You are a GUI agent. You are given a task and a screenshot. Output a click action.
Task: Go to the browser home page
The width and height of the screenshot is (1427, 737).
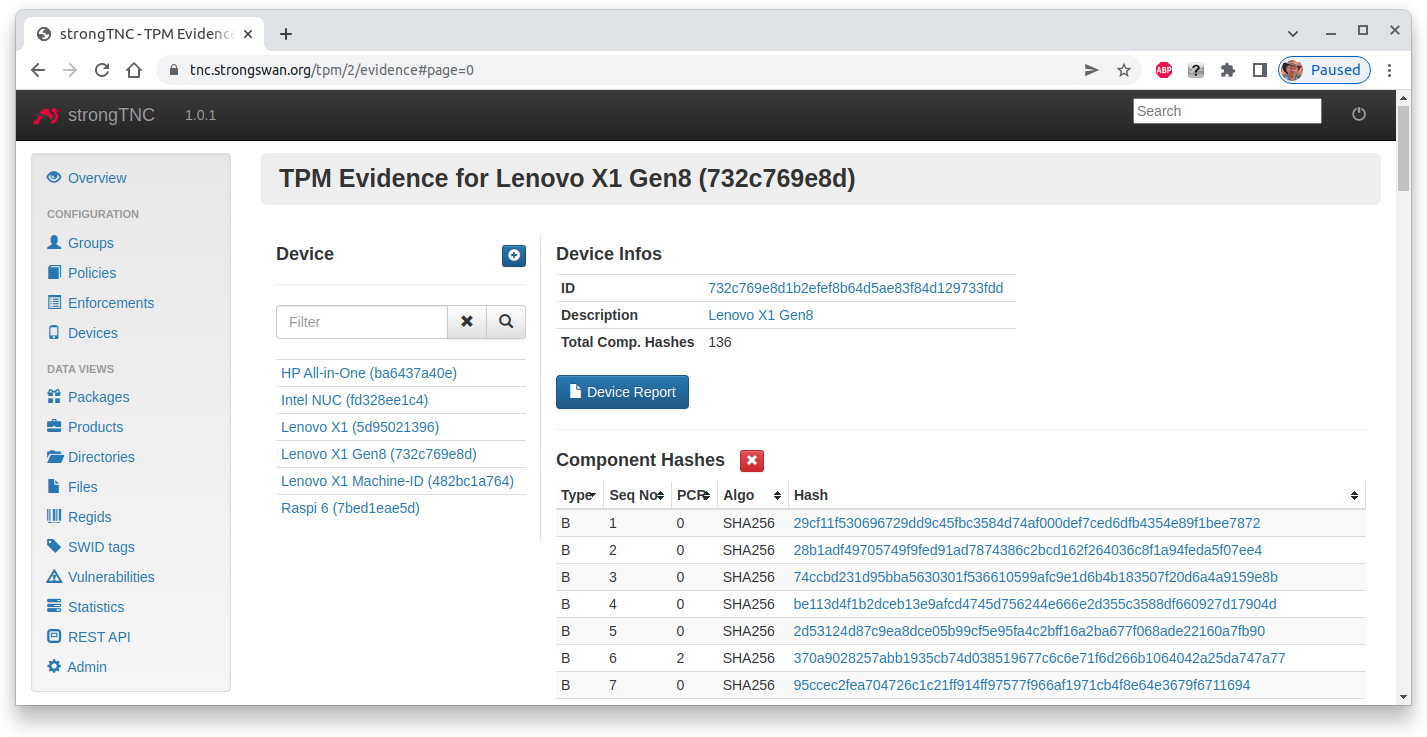point(134,70)
